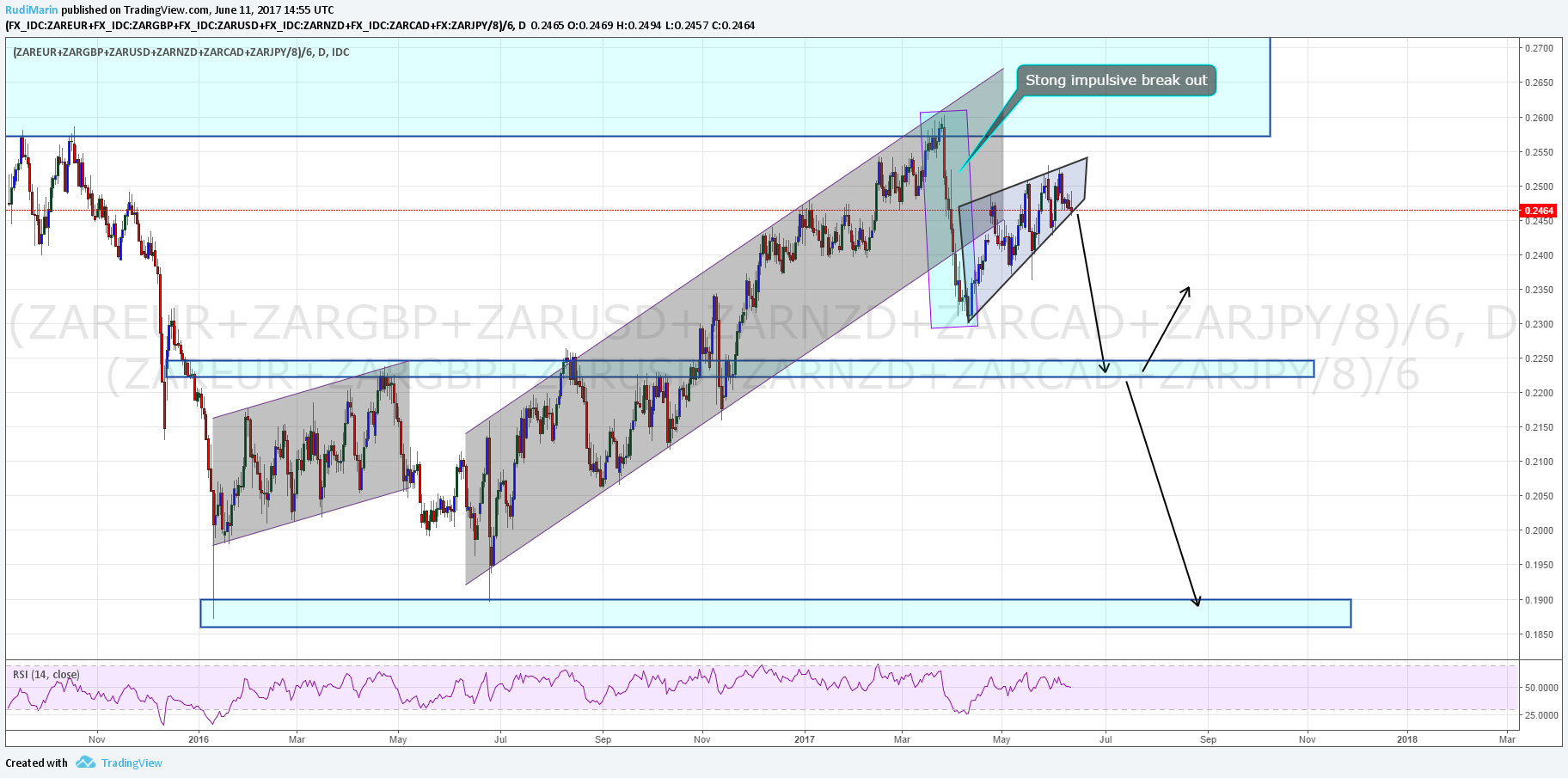This screenshot has width=1568, height=778.
Task: Click the 0.2700 price axis label
Action: tap(1539, 48)
